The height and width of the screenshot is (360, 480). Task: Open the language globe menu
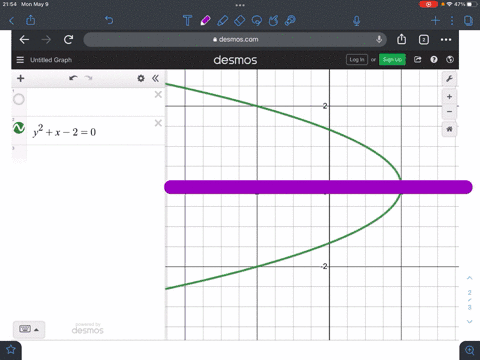(450, 59)
